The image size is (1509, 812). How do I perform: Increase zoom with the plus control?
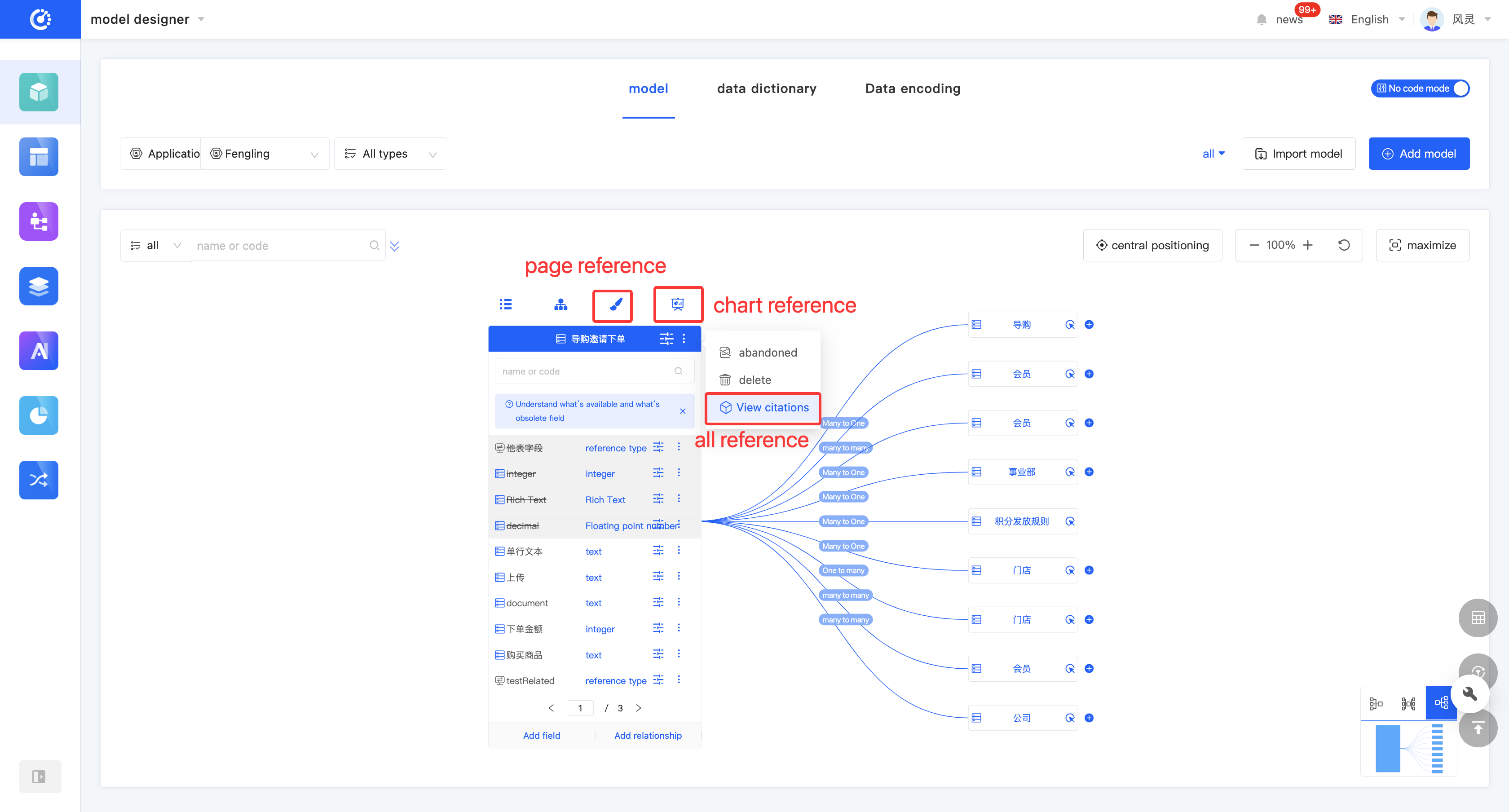coord(1307,245)
